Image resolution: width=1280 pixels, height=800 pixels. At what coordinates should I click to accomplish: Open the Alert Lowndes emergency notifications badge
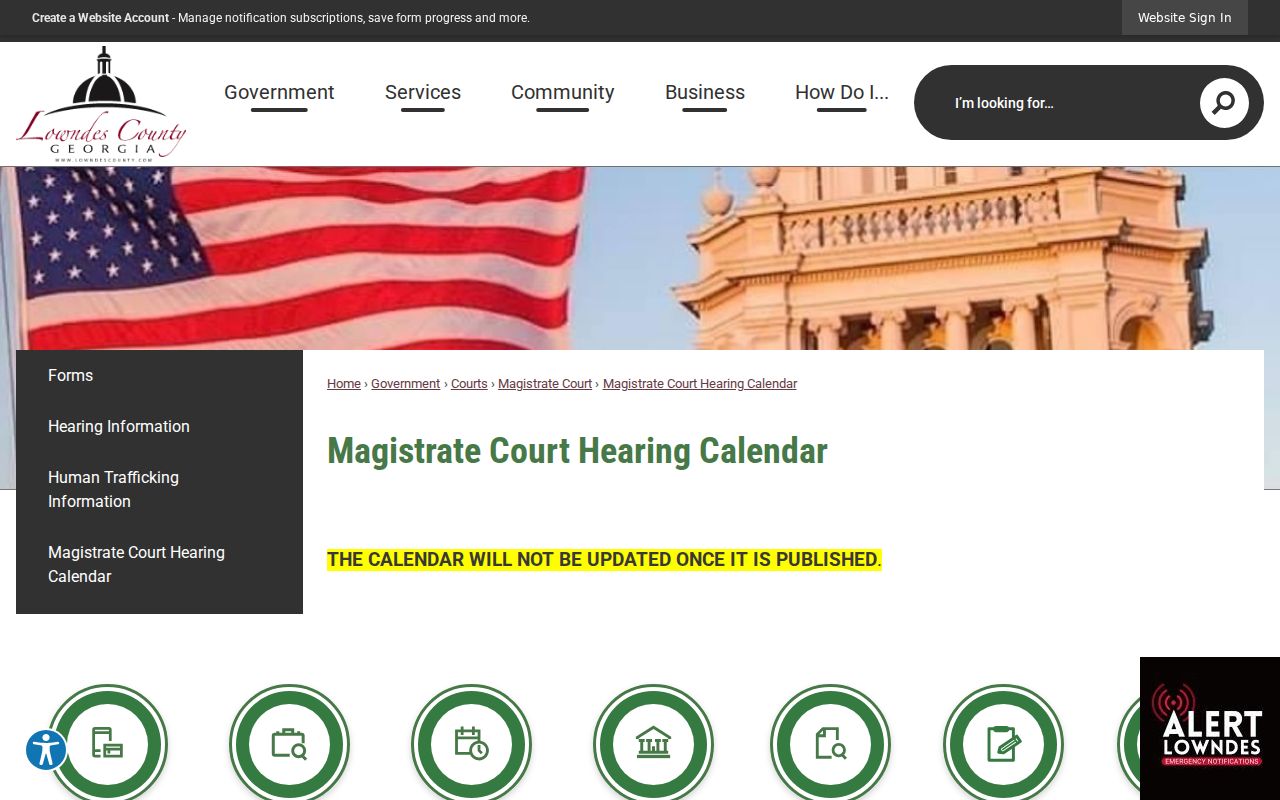pyautogui.click(x=1210, y=728)
